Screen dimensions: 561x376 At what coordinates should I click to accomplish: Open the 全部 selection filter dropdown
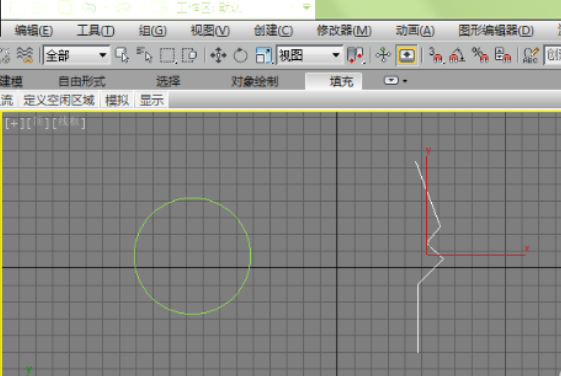coord(76,55)
